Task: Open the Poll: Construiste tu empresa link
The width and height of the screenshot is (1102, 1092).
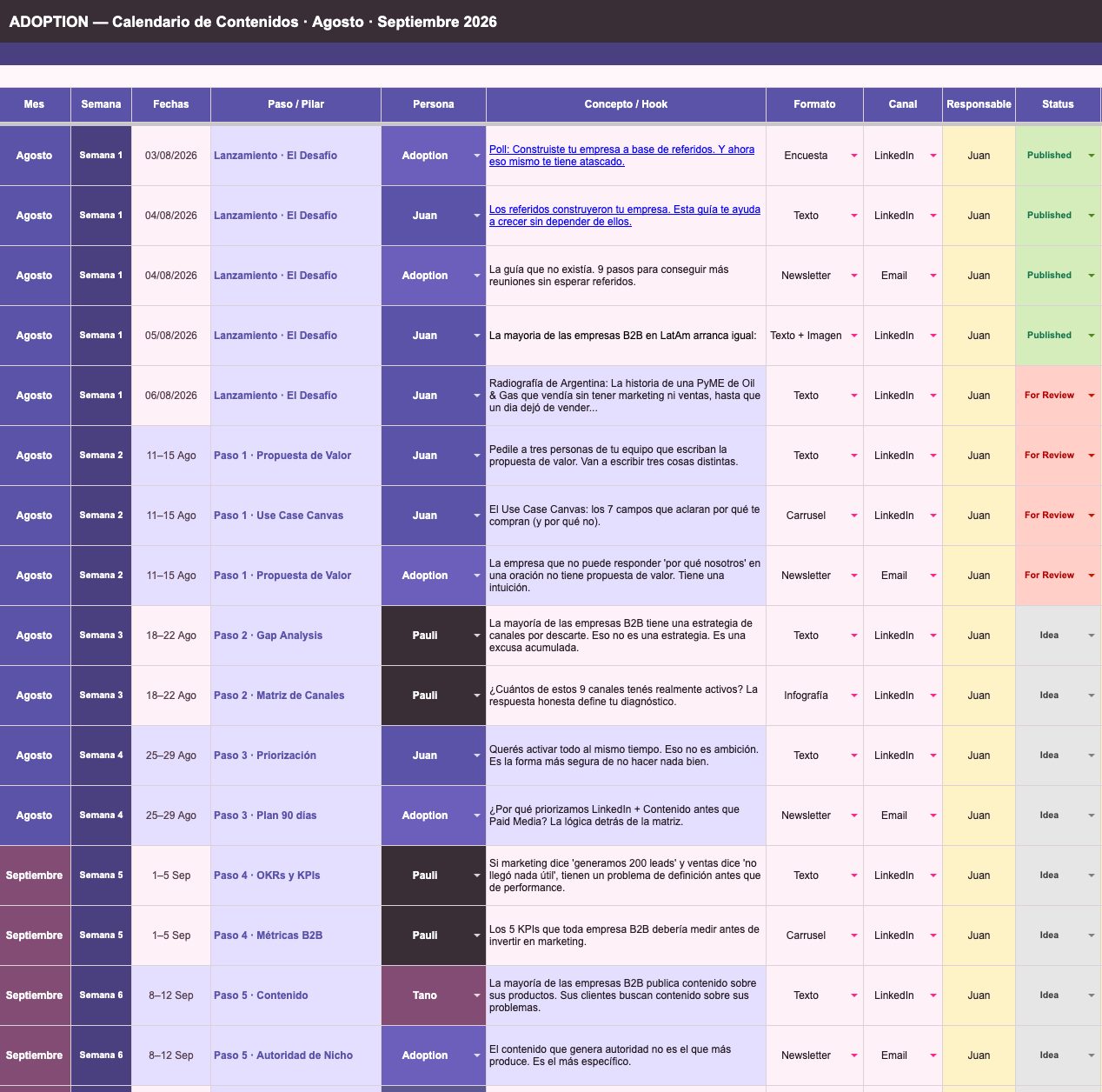Action: click(x=621, y=156)
